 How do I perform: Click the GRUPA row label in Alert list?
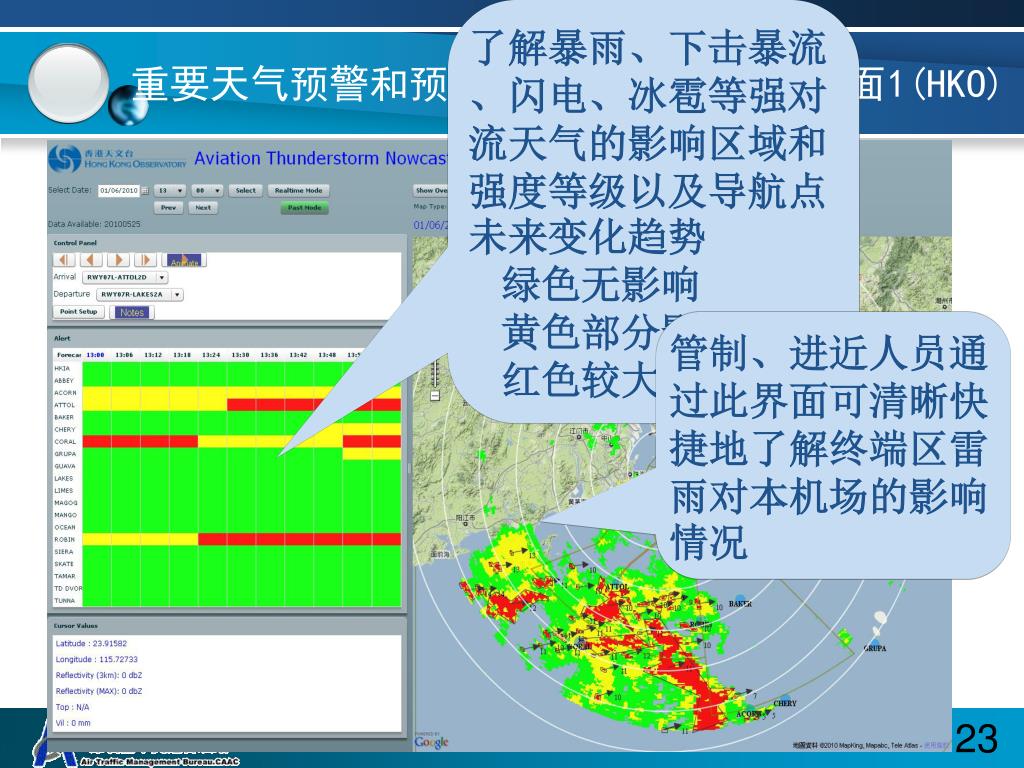coord(65,454)
